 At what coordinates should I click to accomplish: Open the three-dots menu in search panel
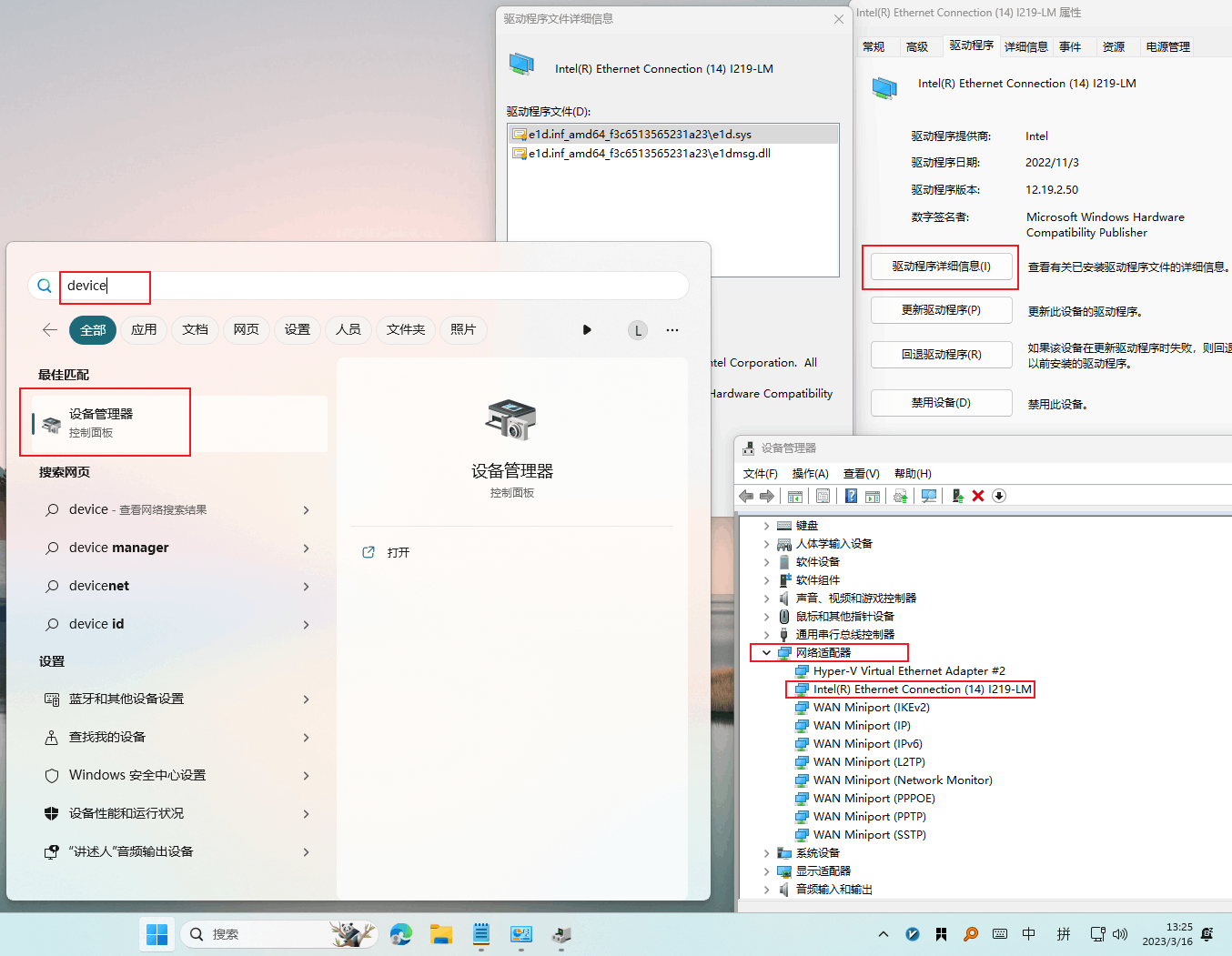coord(672,330)
